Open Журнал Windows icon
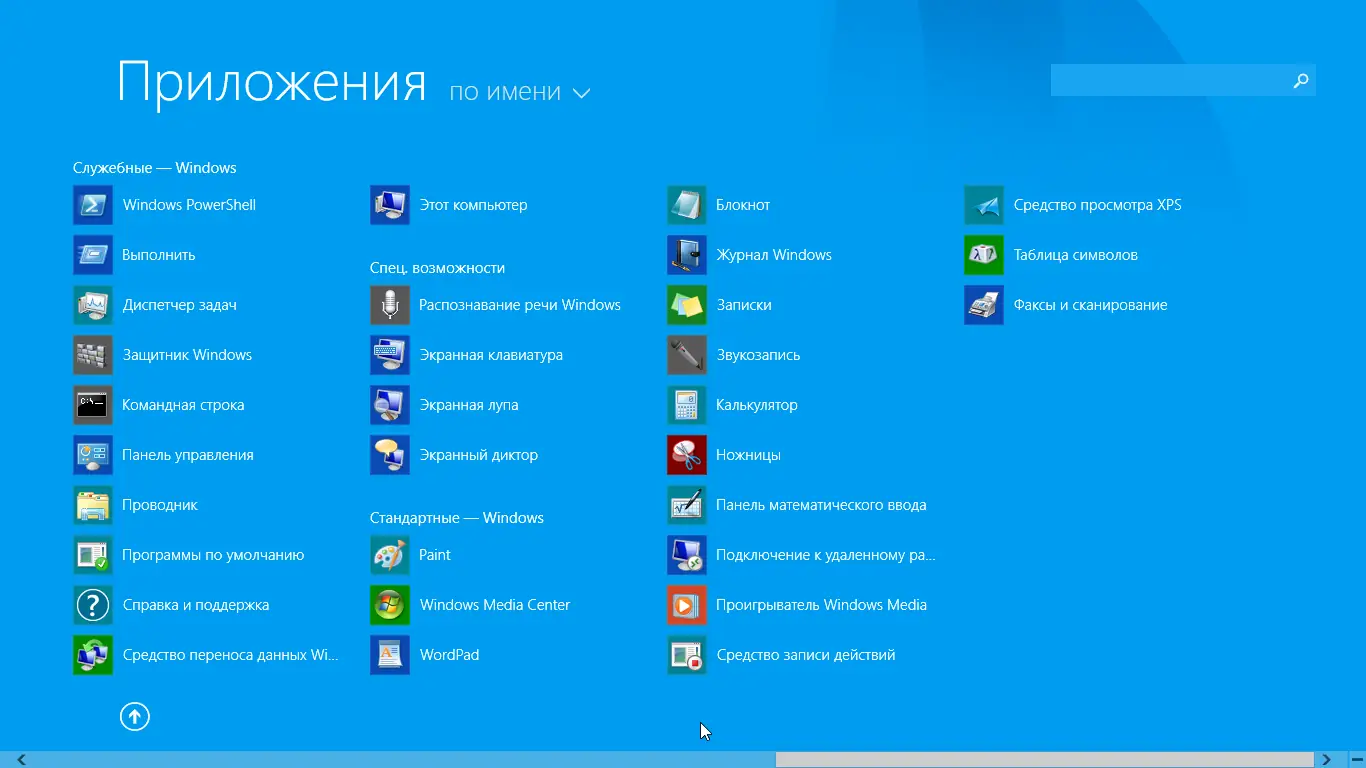The image size is (1366, 768). 687,255
